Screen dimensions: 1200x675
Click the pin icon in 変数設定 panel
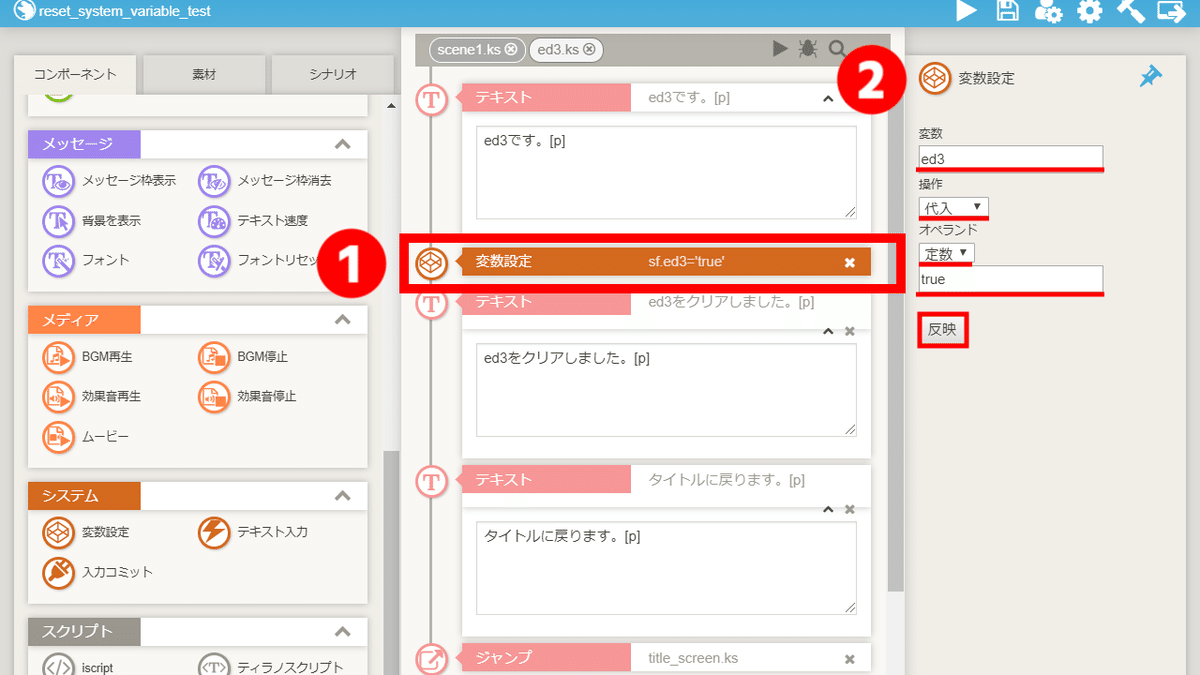(1151, 77)
